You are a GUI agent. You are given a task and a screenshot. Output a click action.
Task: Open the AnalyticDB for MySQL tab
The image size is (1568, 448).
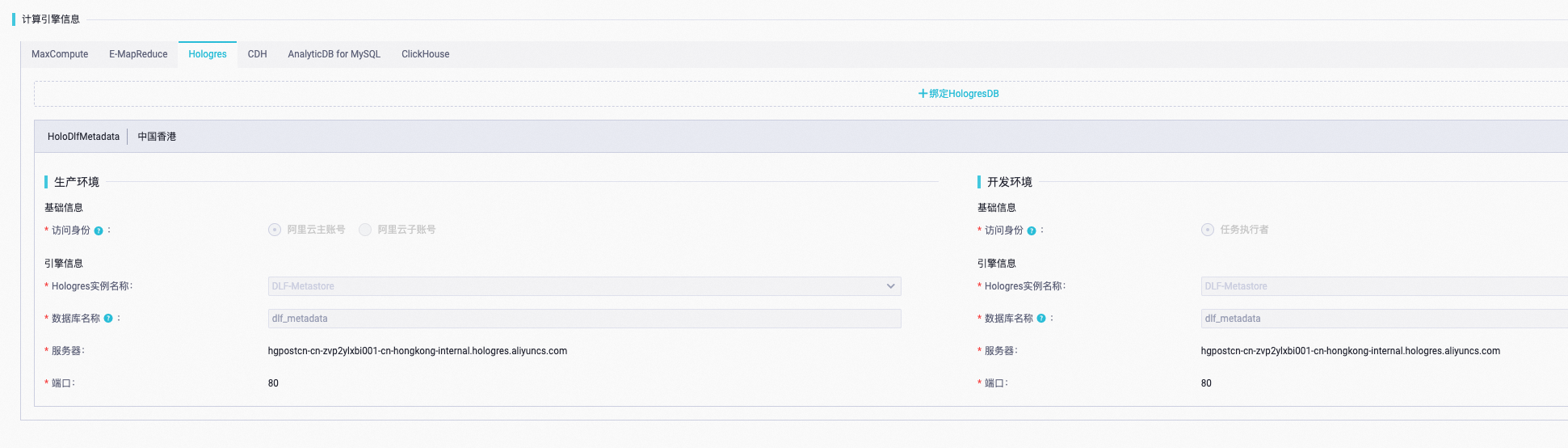(334, 54)
